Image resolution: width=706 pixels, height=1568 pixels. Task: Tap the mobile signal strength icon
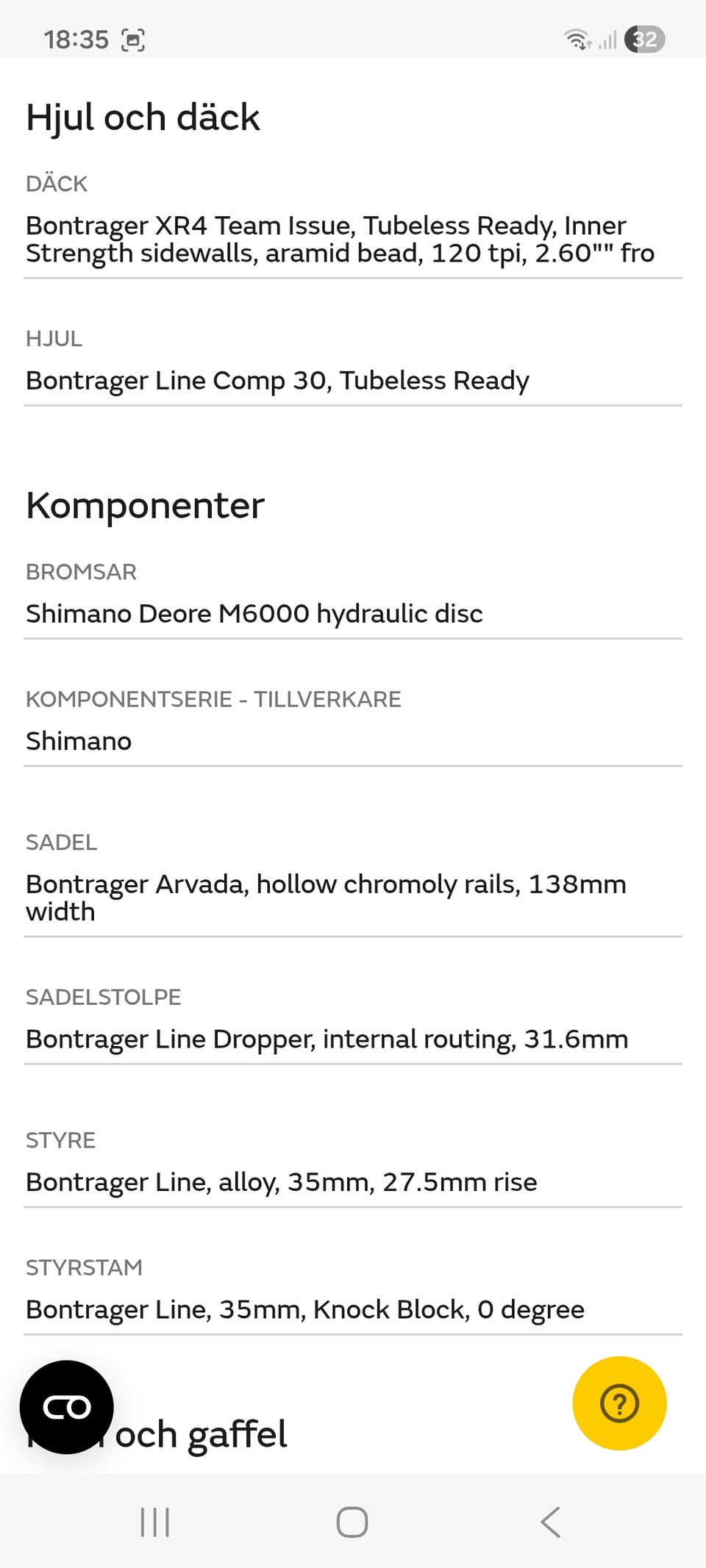pos(607,40)
